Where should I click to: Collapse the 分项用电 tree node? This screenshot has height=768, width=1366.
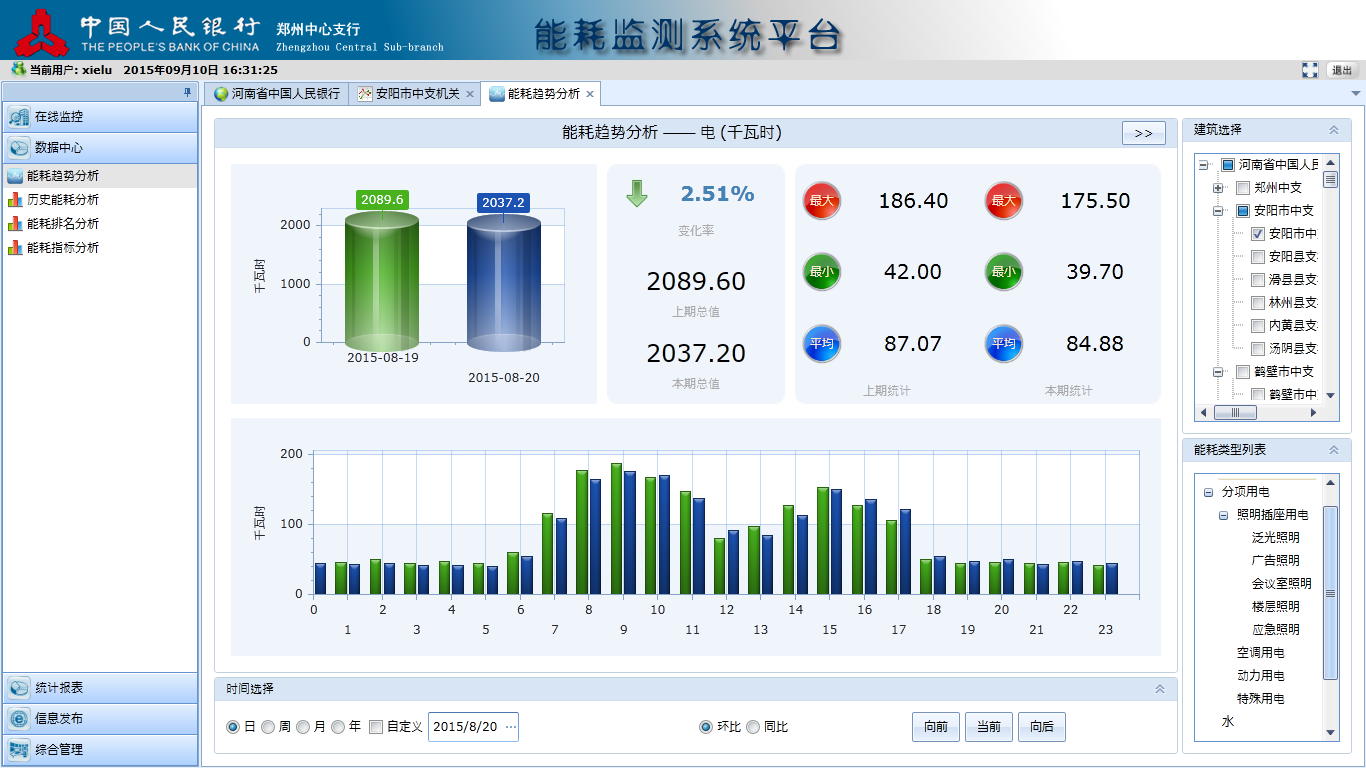[x=1208, y=492]
